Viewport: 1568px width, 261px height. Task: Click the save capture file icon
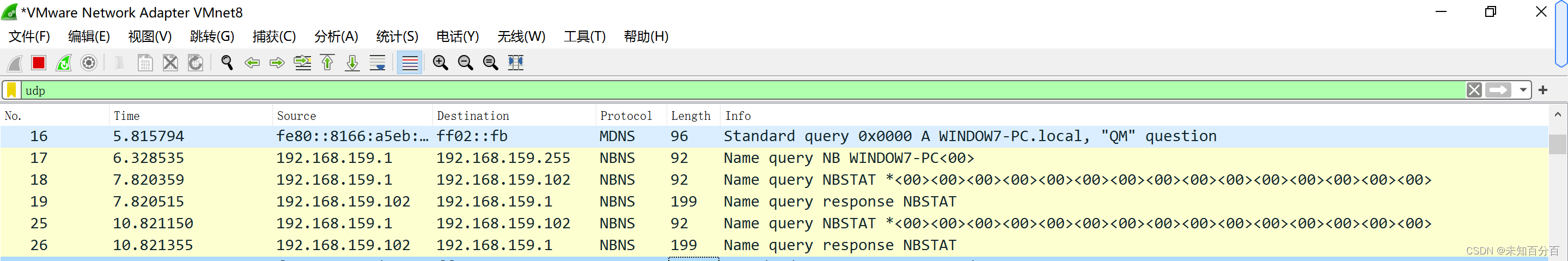point(145,63)
